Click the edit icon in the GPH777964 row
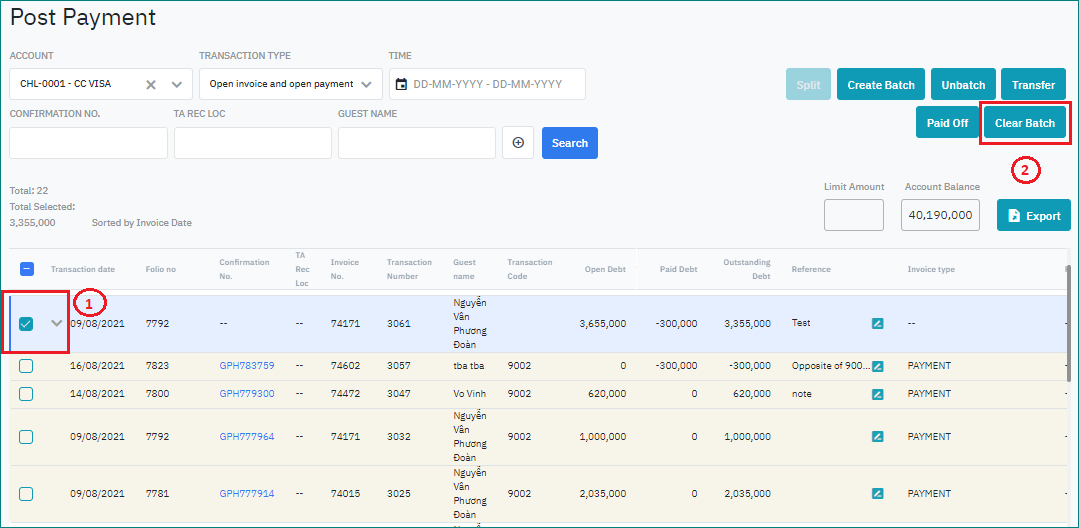This screenshot has height=528, width=1079. click(x=877, y=437)
